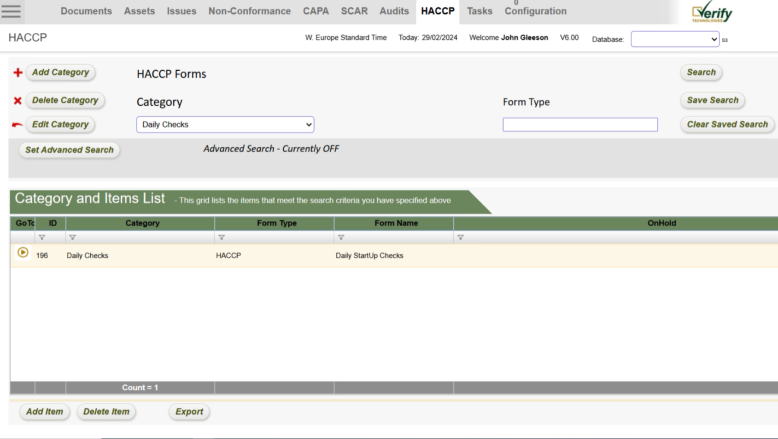
Task: Open the ID column filter icon
Action: (x=42, y=238)
